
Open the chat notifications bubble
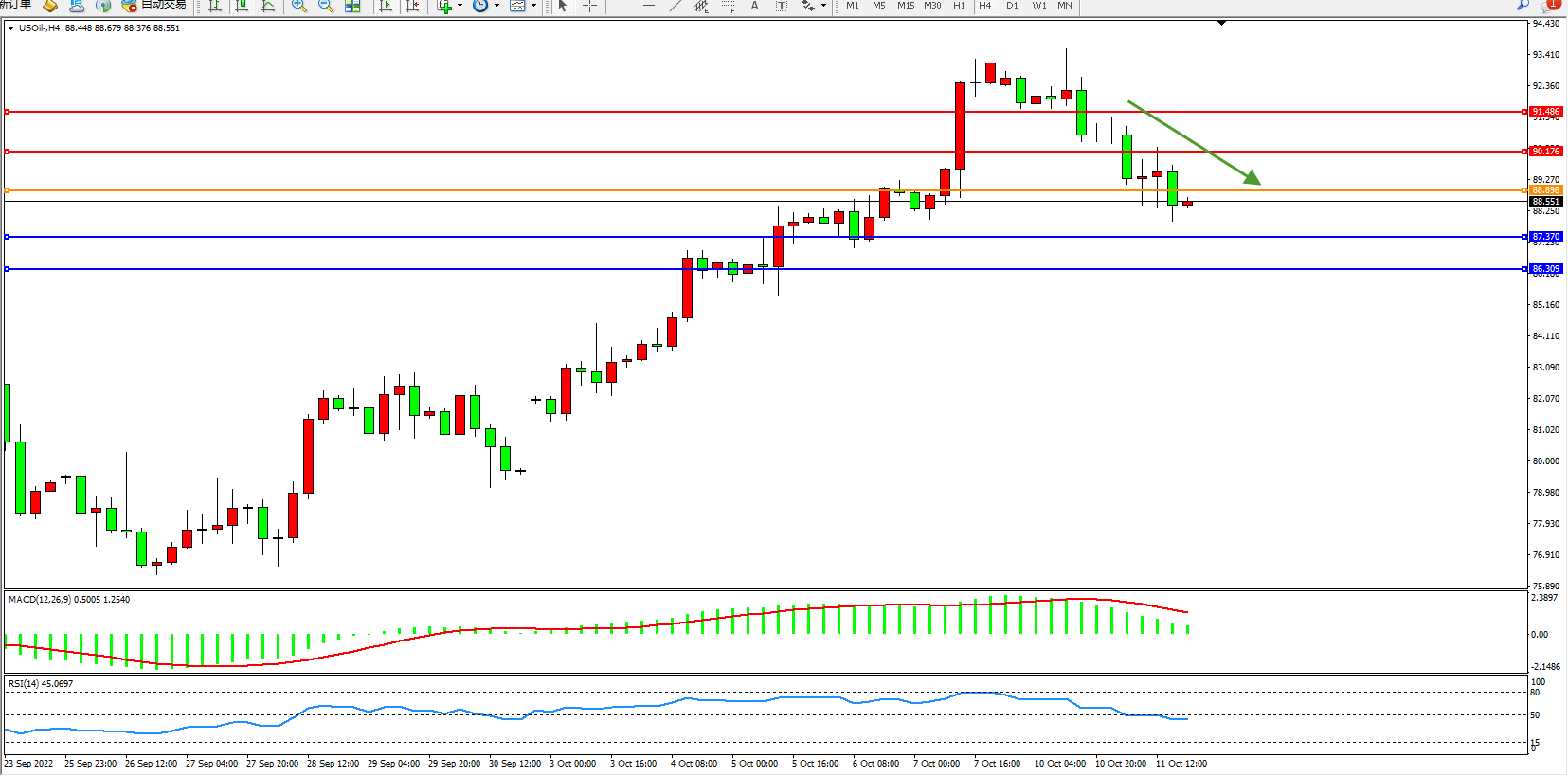(1550, 5)
